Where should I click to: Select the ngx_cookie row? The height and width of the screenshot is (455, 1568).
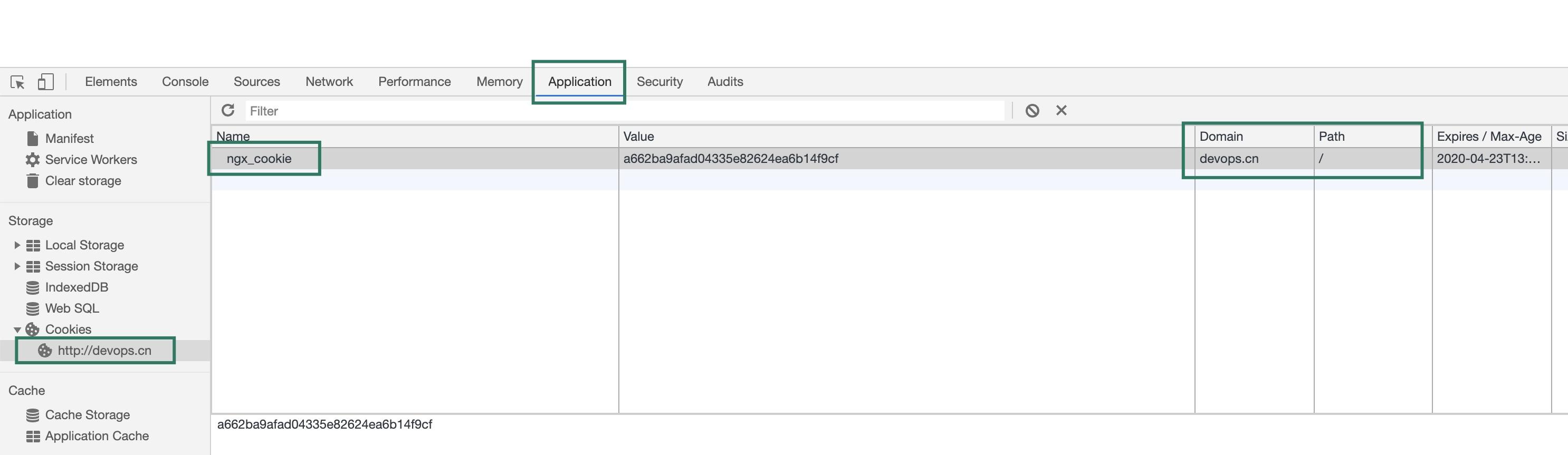pyautogui.click(x=259, y=159)
